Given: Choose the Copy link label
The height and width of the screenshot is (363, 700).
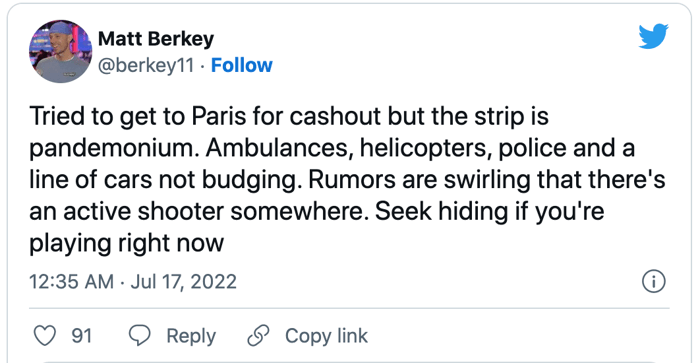Looking at the screenshot, I should (x=326, y=336).
